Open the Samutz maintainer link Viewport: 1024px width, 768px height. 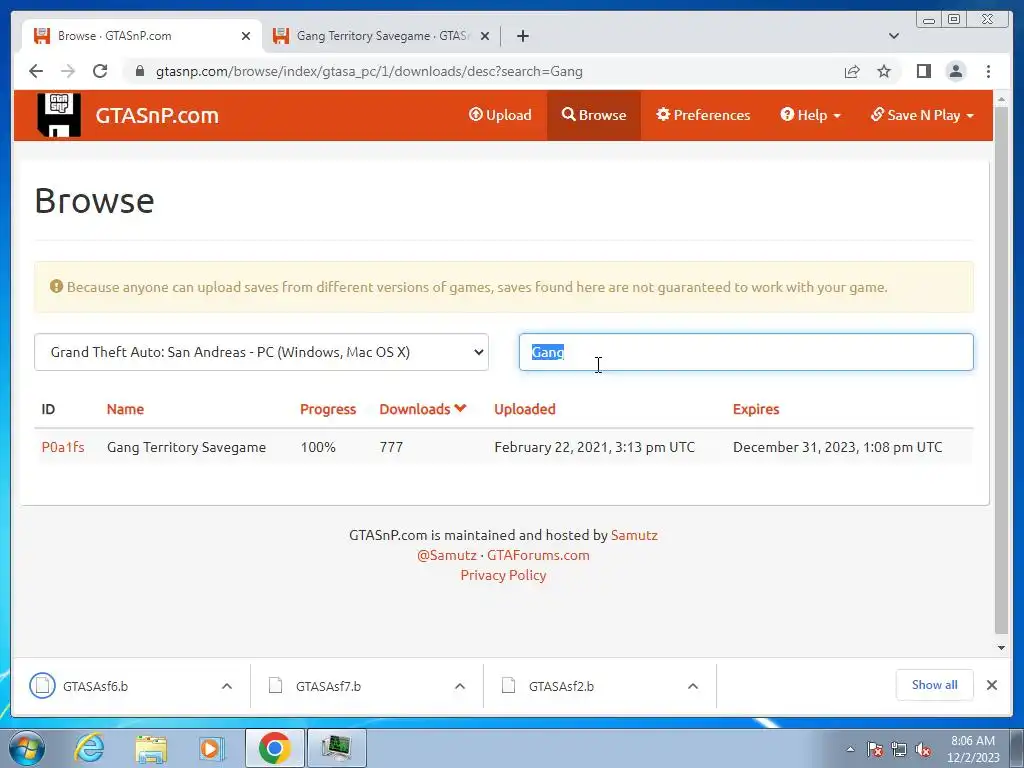(634, 535)
